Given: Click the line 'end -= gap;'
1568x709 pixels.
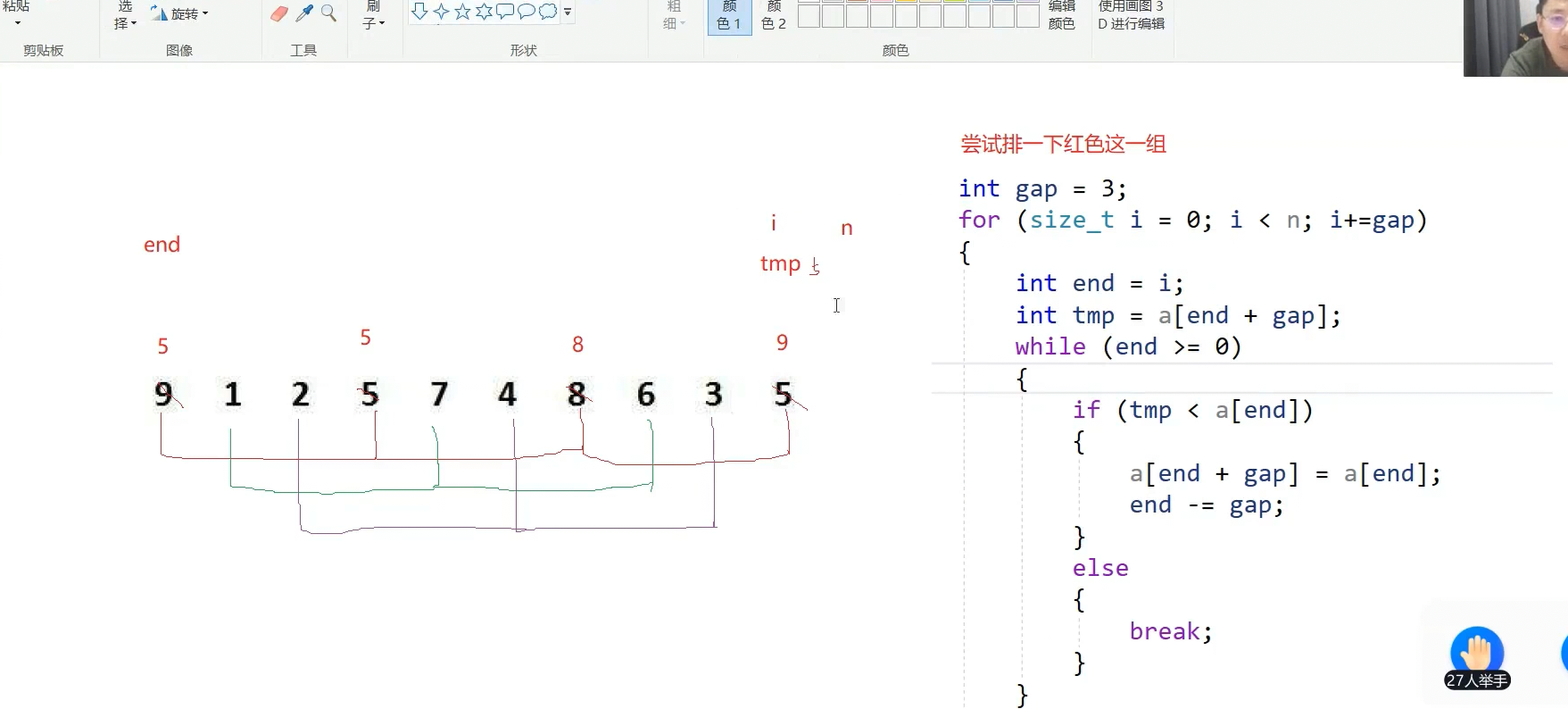Looking at the screenshot, I should pyautogui.click(x=1207, y=505).
